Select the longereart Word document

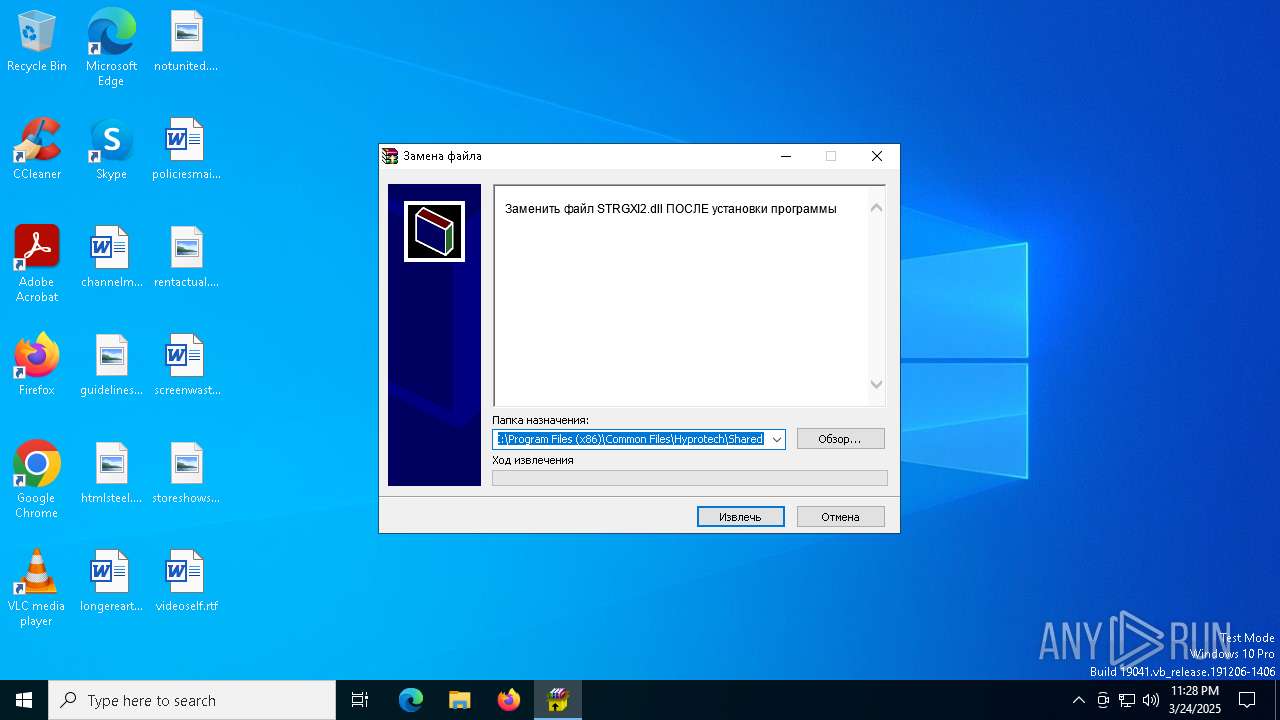click(111, 582)
